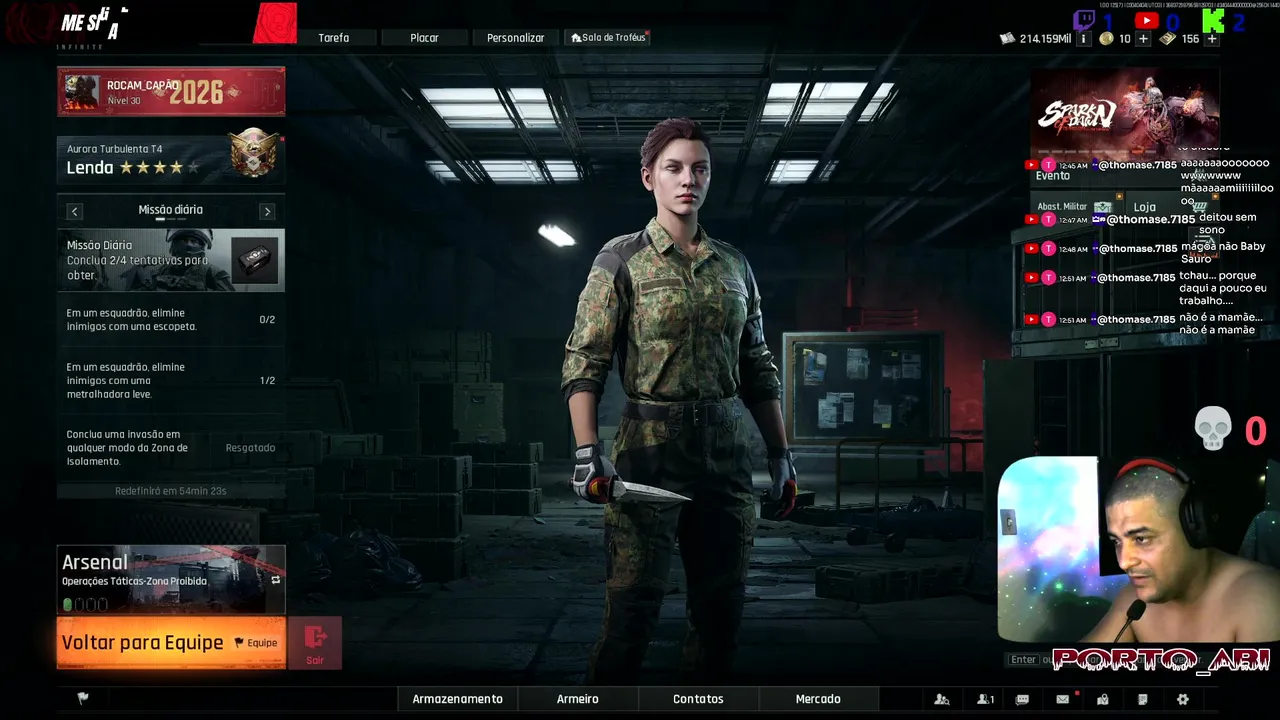This screenshot has width=1280, height=720.
Task: Click the light machine gun mission 1/2
Action: pyautogui.click(x=171, y=381)
